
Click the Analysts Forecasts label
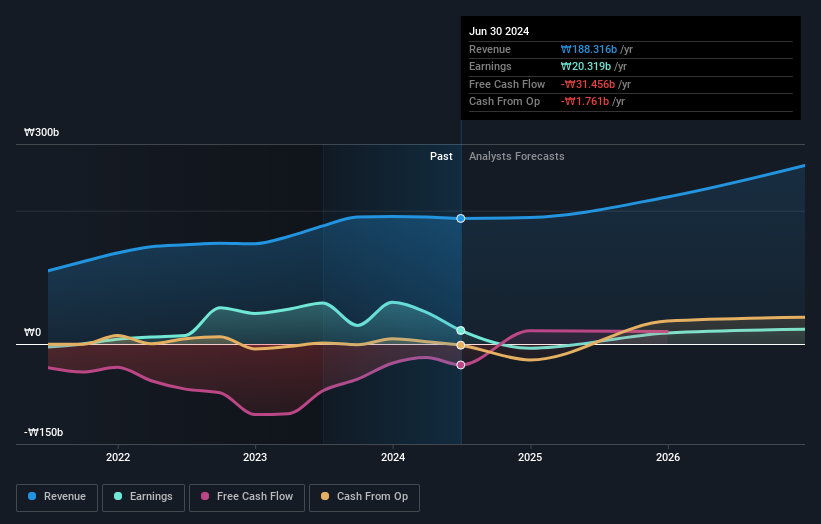pyautogui.click(x=516, y=156)
